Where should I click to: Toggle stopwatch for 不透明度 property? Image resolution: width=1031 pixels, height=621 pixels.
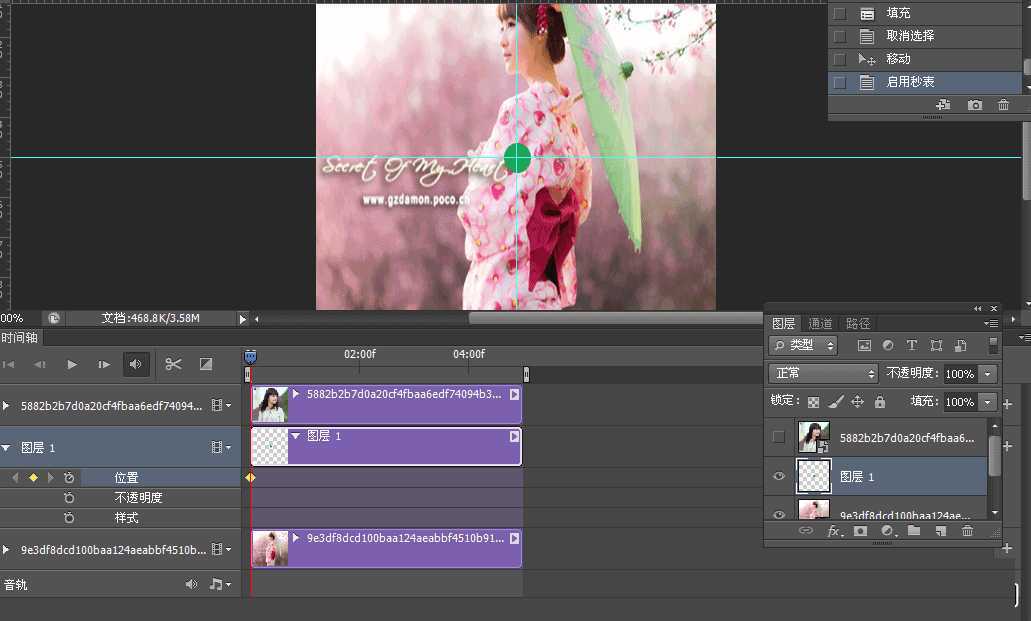tap(69, 498)
